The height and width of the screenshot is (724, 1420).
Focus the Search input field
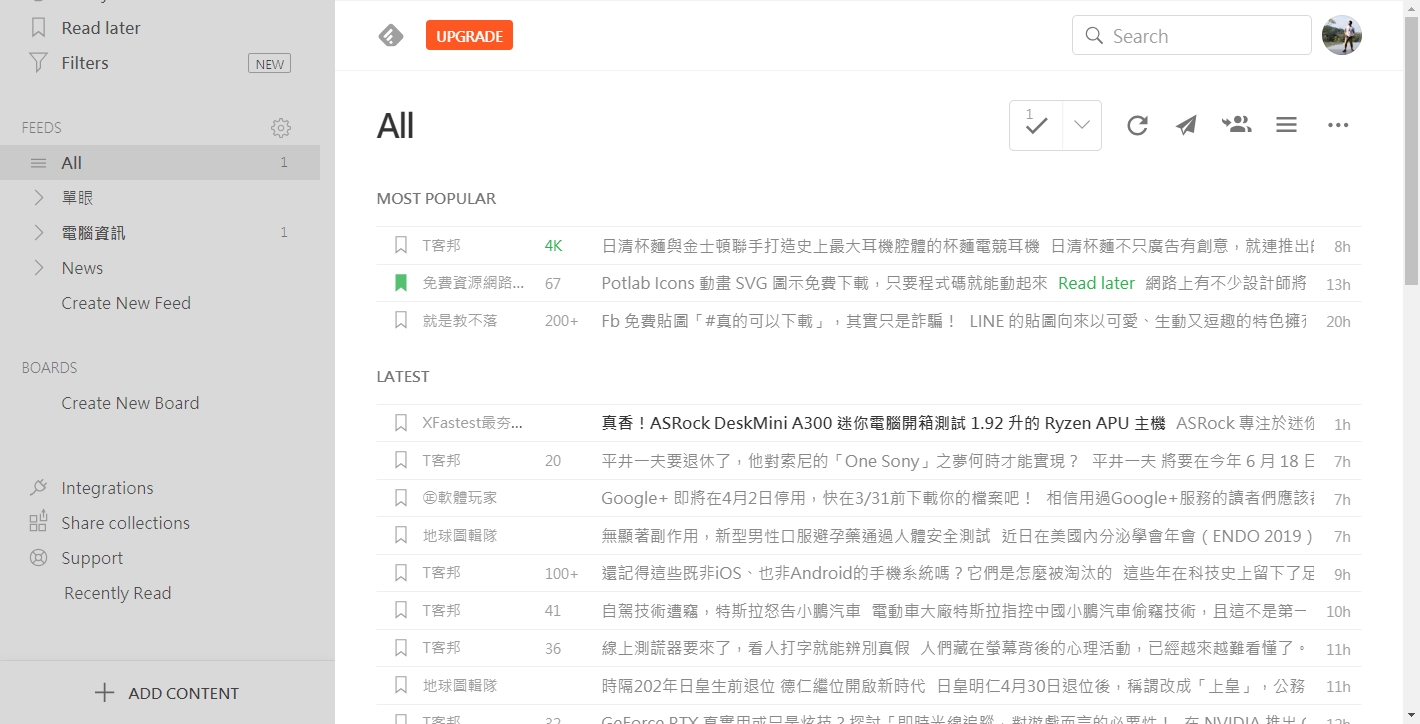(1191, 36)
